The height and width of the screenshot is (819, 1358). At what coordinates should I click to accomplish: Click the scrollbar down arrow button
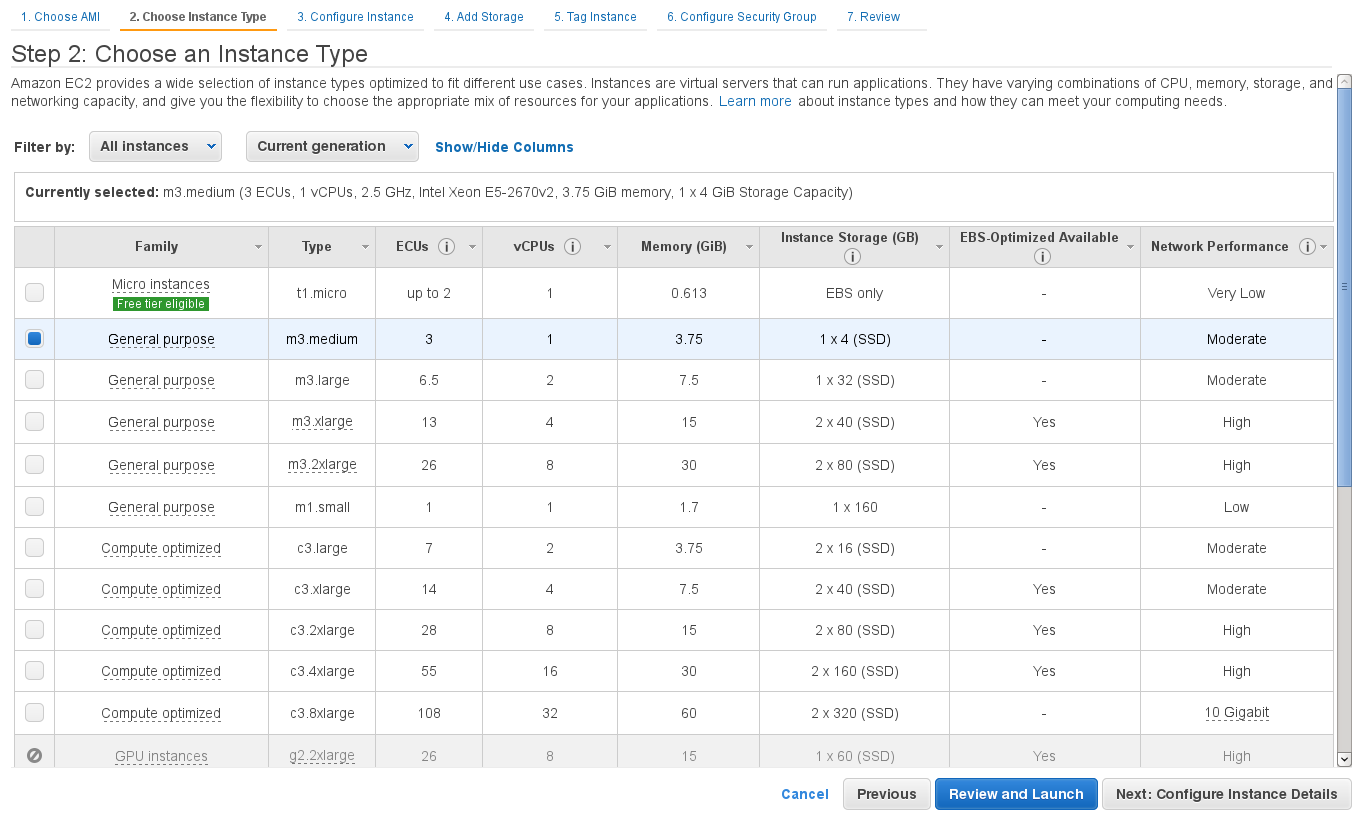tap(1344, 760)
